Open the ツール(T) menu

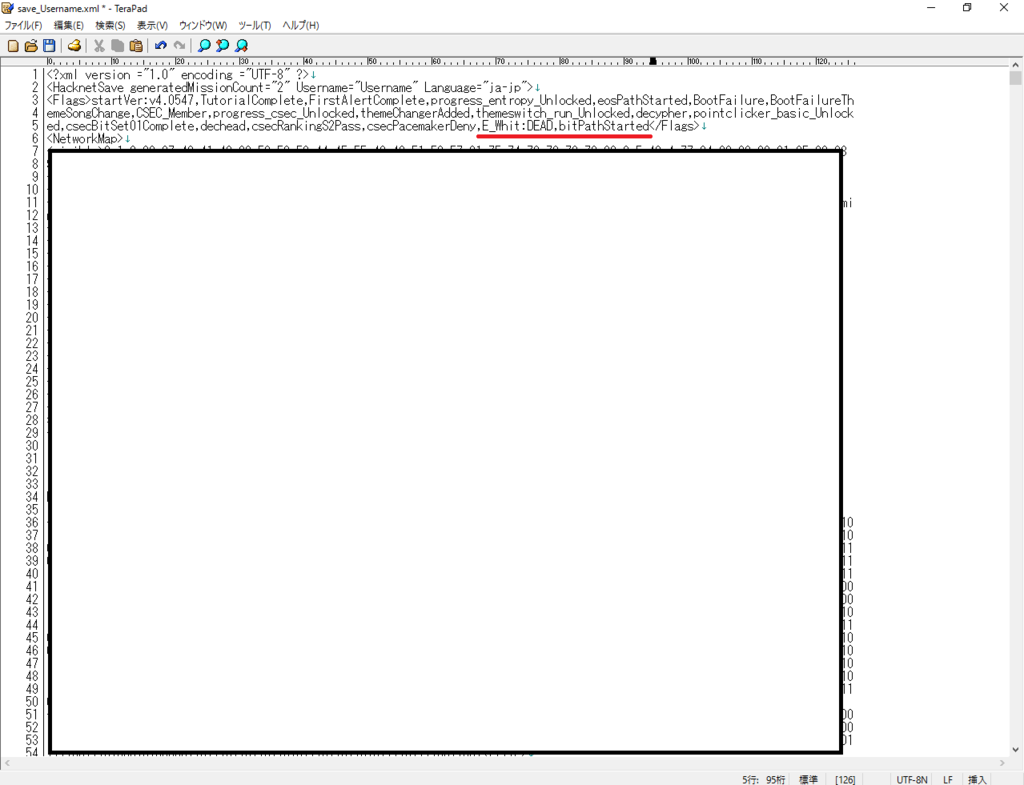[x=255, y=25]
